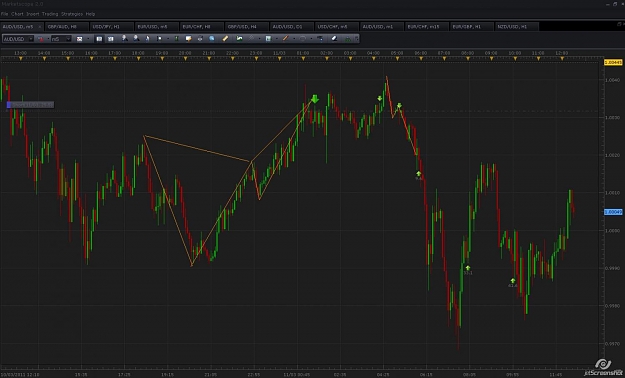Open the Chart menu
This screenshot has height=378, width=625.
(17, 14)
